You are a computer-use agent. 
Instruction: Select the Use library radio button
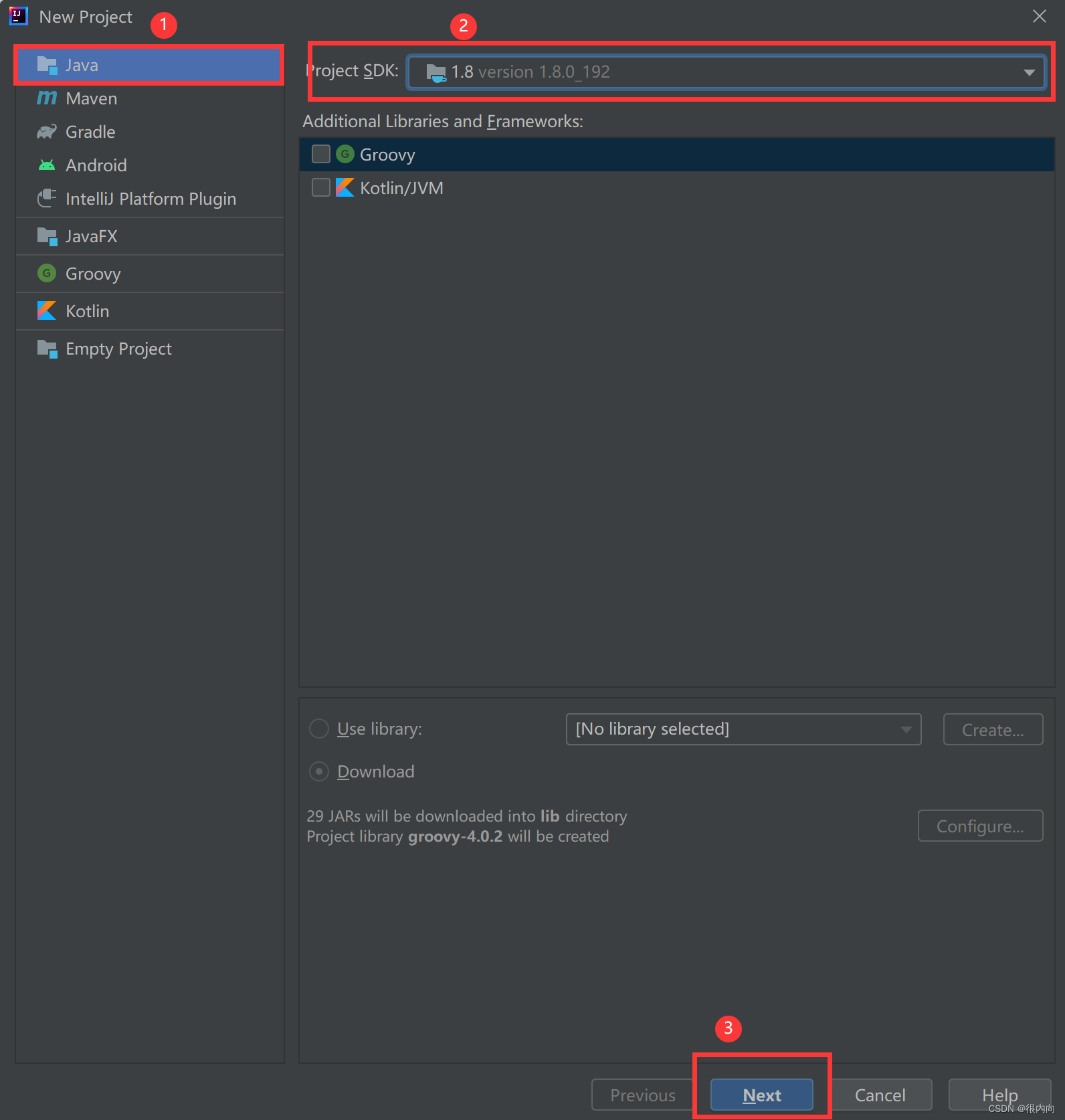pos(319,729)
